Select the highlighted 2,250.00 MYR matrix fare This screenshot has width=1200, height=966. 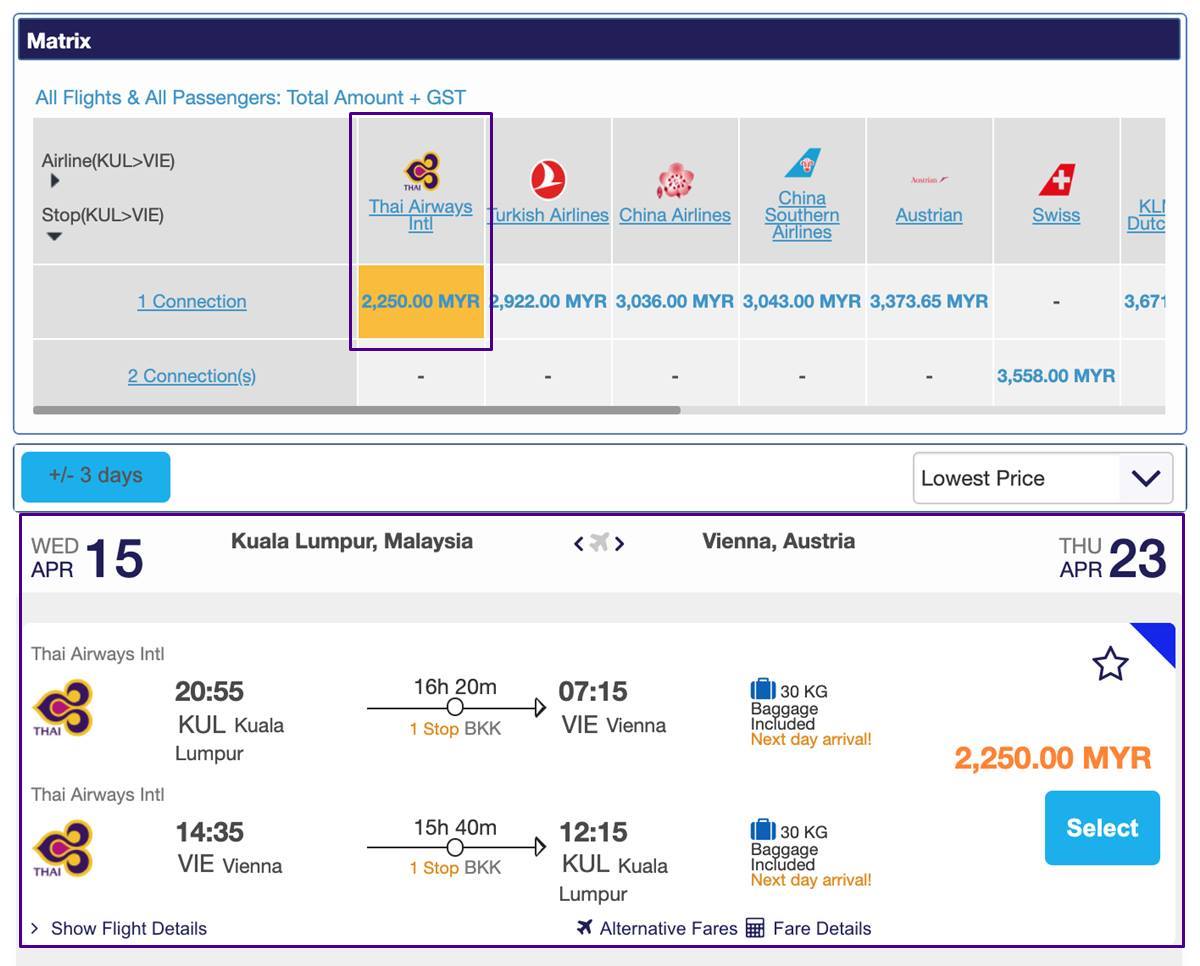click(x=421, y=301)
